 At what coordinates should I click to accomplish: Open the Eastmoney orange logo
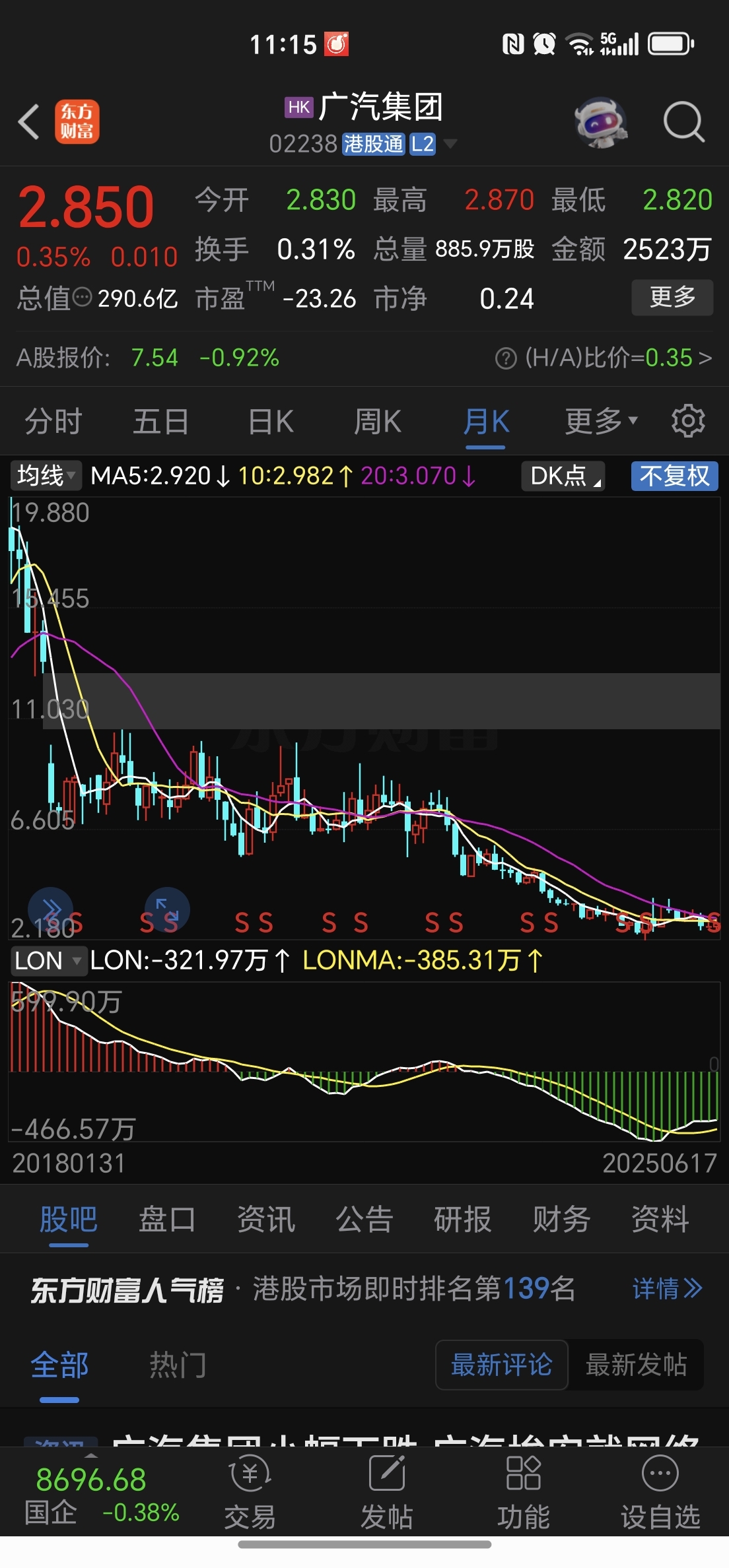click(77, 122)
